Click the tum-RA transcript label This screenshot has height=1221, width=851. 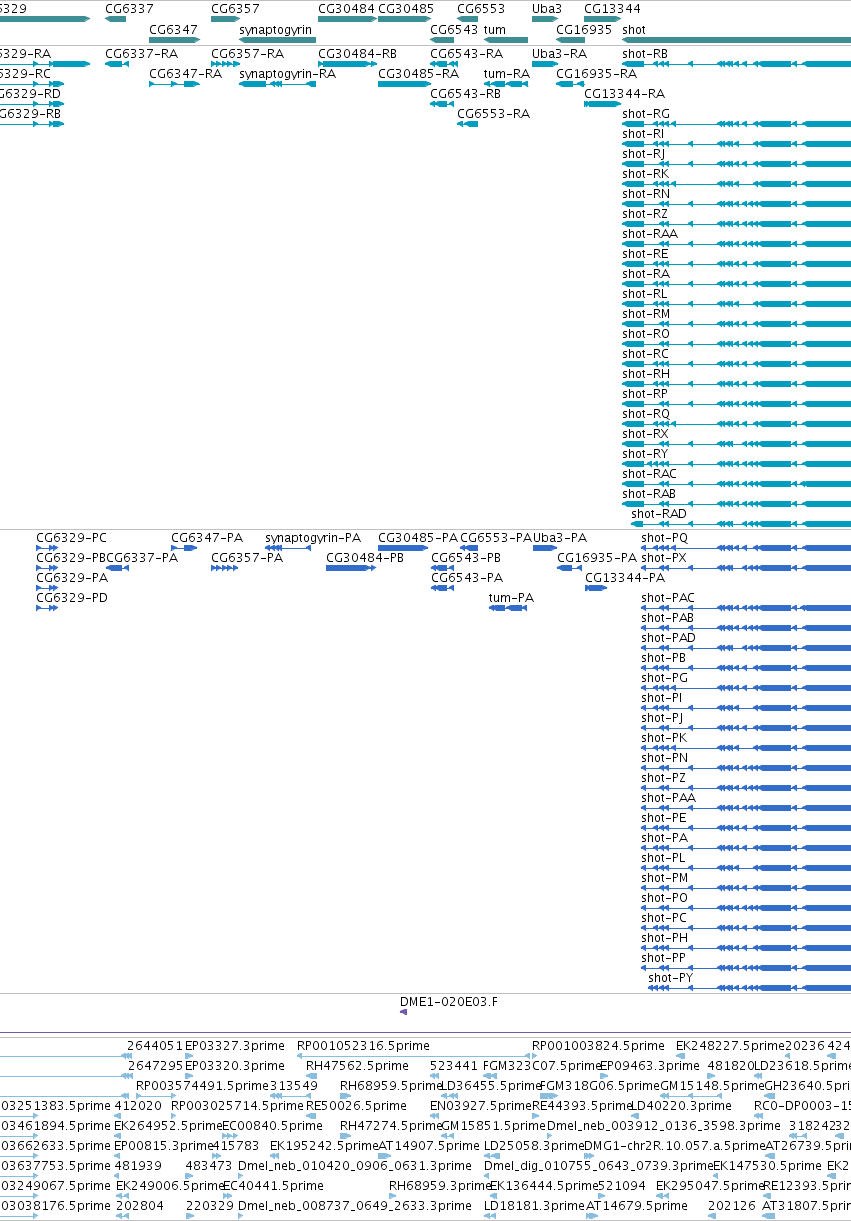[x=507, y=73]
